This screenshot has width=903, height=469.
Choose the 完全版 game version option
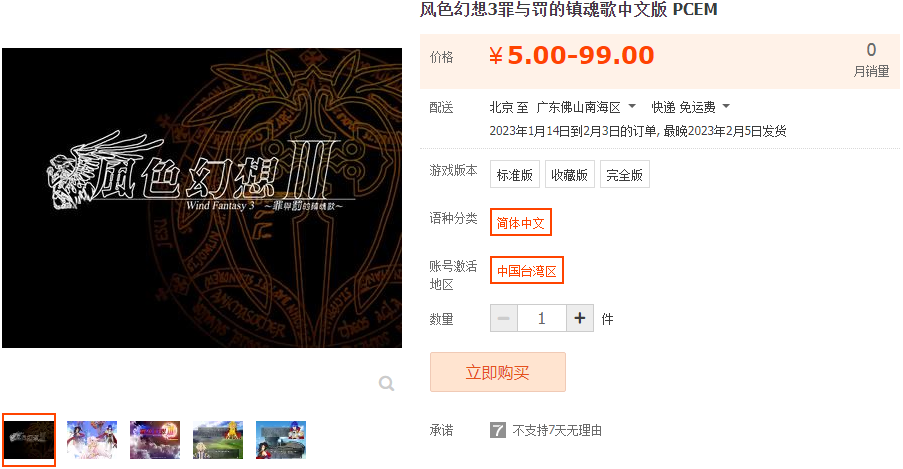pos(625,175)
